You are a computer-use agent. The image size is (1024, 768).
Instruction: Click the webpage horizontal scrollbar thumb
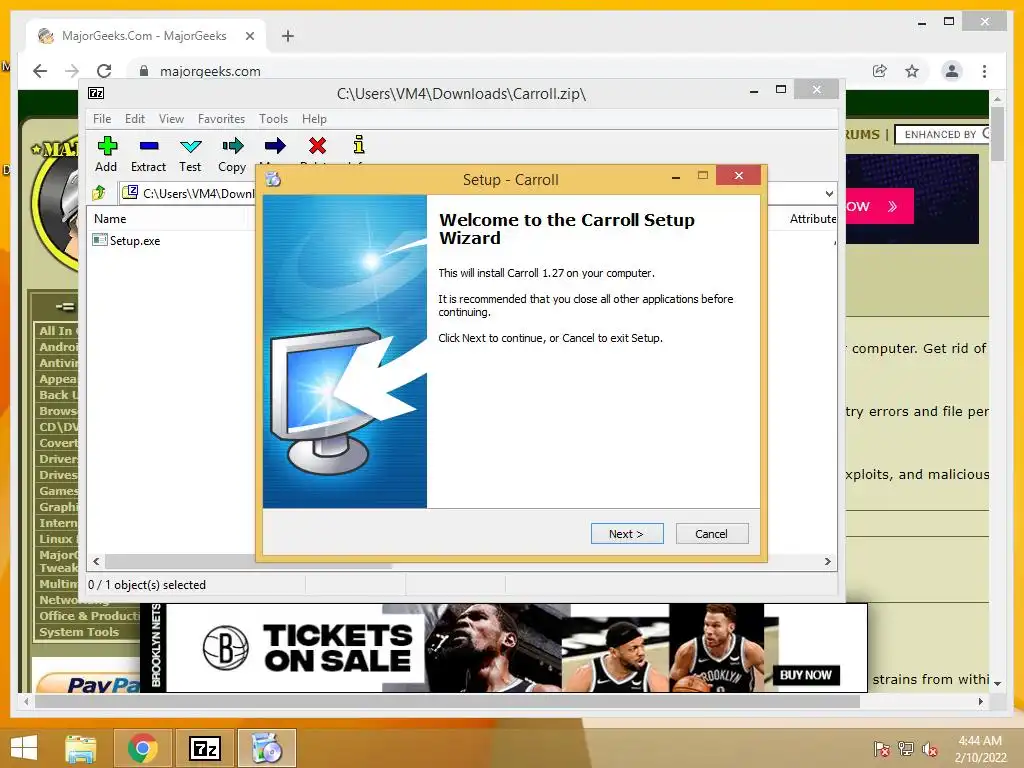(447, 701)
